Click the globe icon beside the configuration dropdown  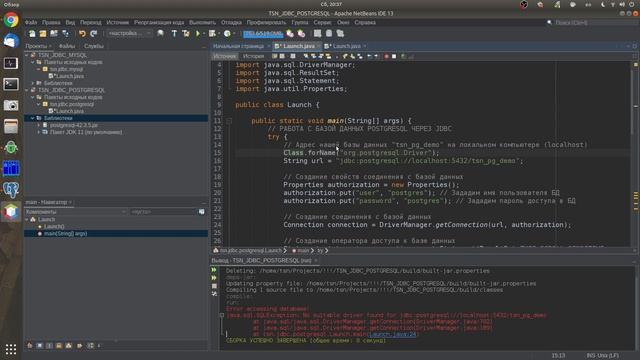coord(160,33)
